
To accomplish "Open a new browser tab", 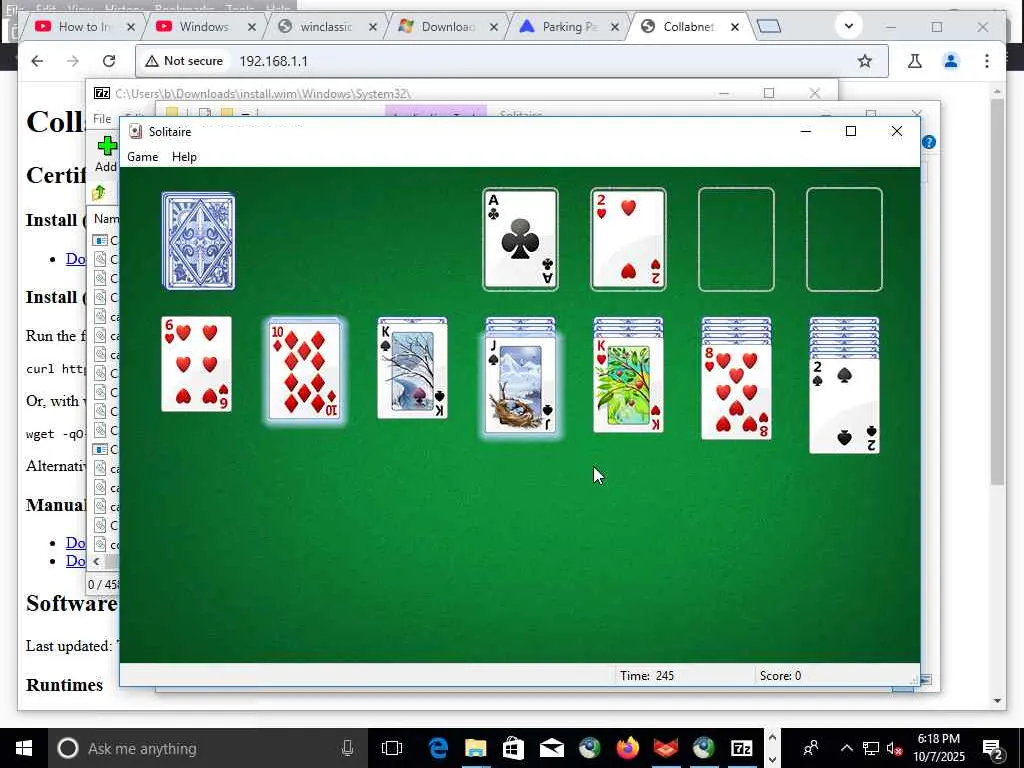I will click(769, 26).
